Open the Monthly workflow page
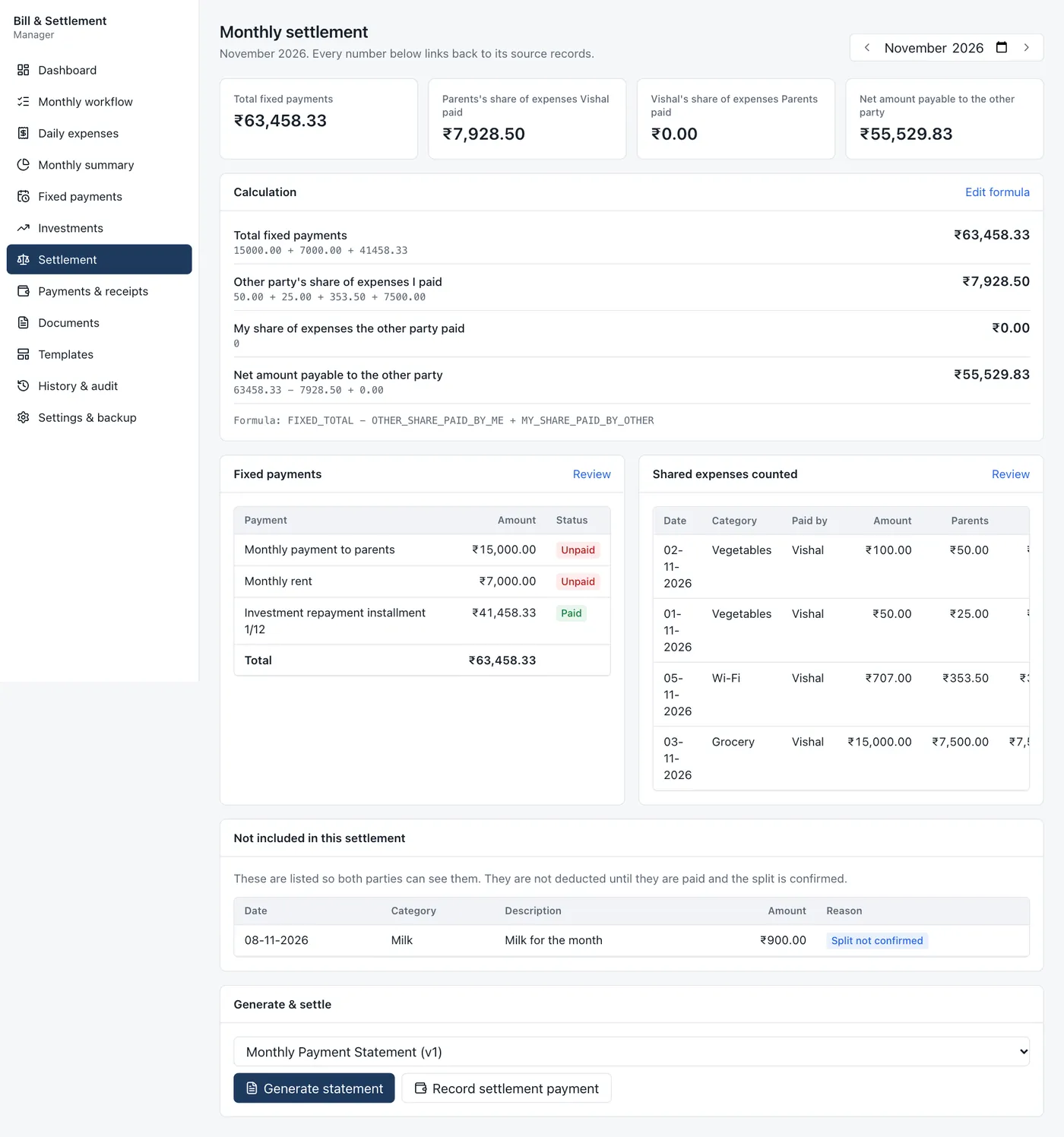 (x=100, y=102)
